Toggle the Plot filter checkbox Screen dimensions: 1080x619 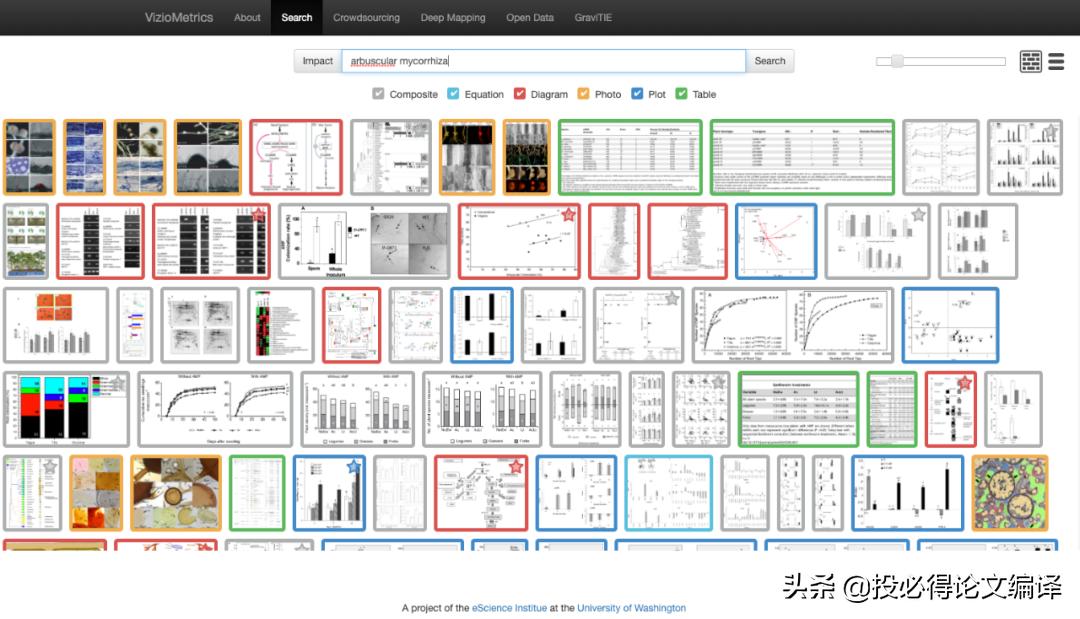(x=637, y=94)
